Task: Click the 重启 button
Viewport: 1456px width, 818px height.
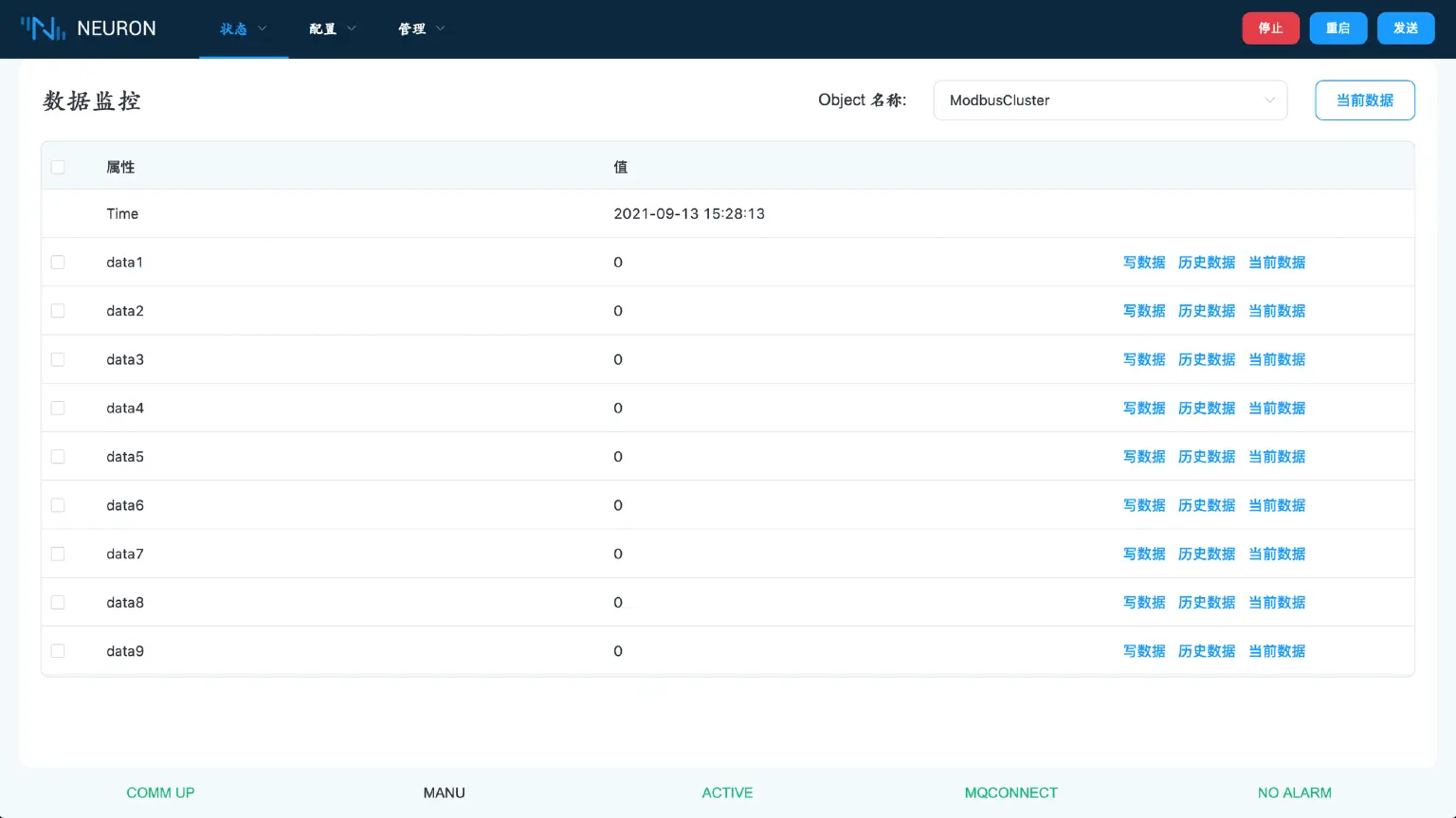Action: 1338,28
